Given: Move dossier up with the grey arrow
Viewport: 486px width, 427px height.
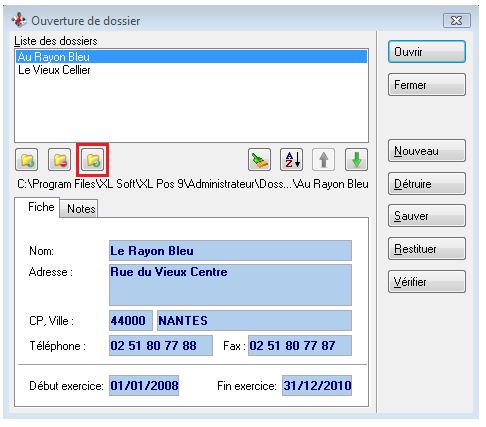Looking at the screenshot, I should 324,160.
